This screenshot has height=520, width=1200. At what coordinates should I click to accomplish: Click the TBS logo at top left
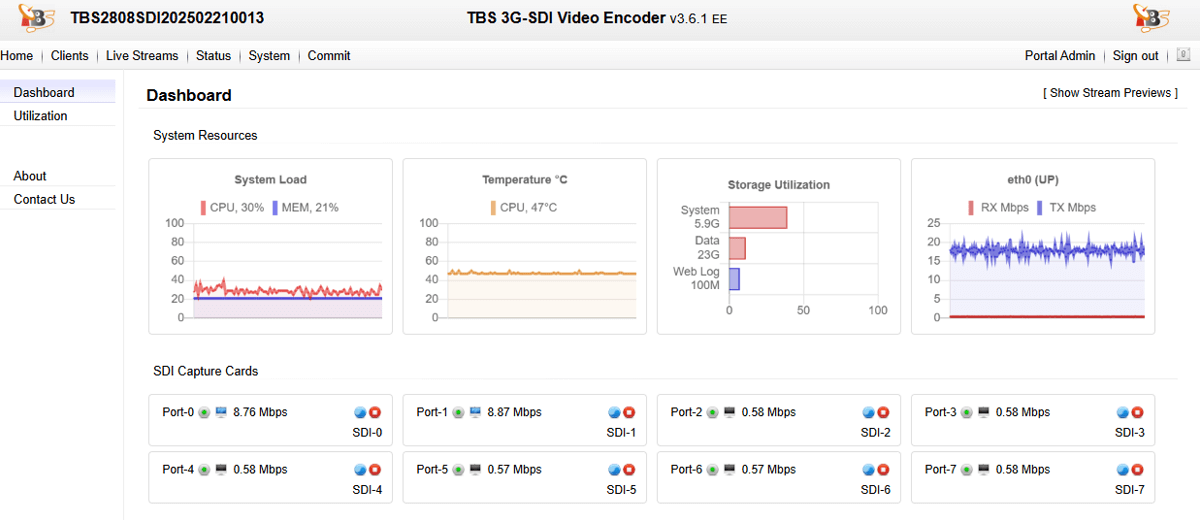point(34,18)
